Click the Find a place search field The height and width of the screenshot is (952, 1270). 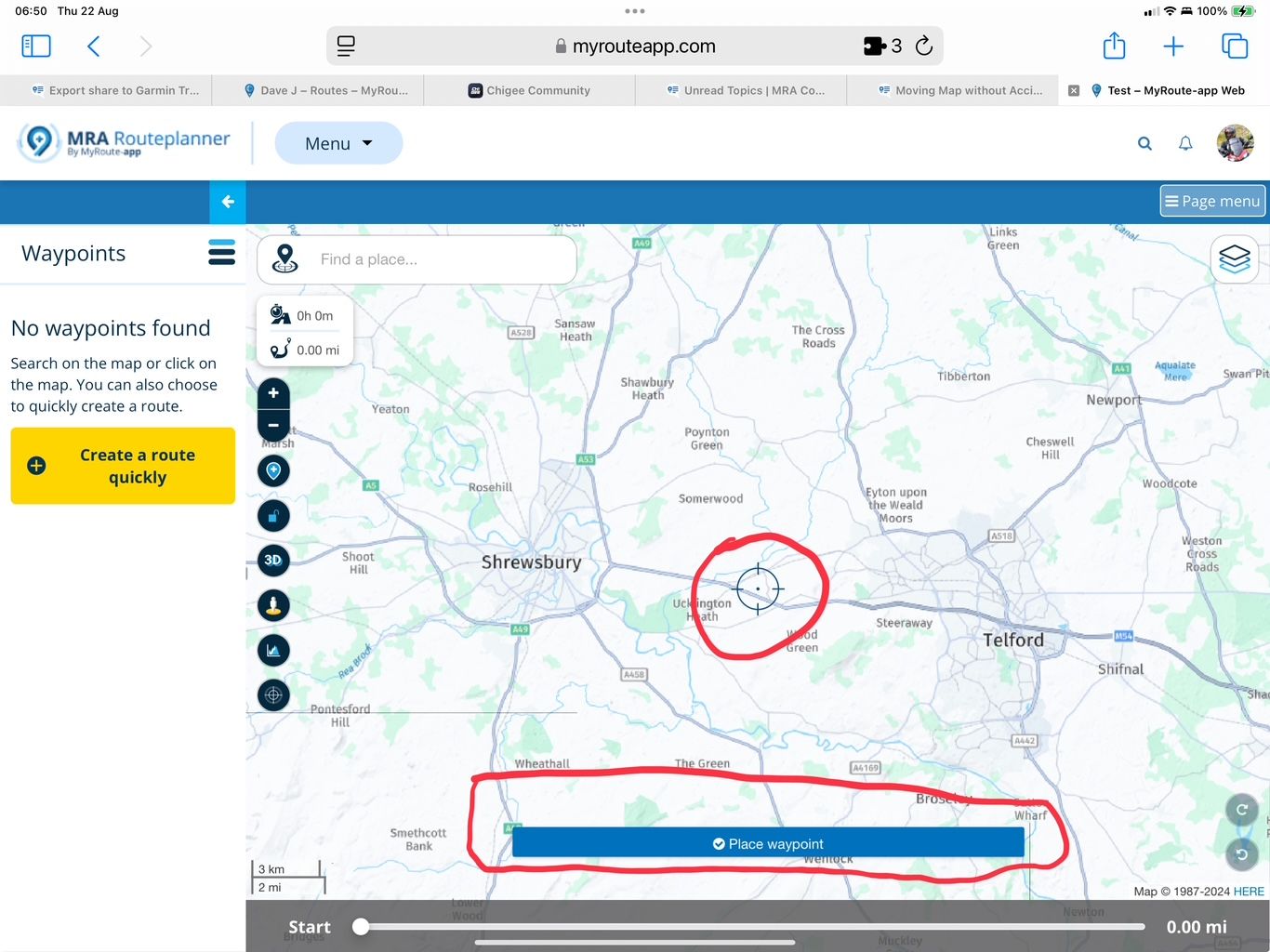coord(417,259)
